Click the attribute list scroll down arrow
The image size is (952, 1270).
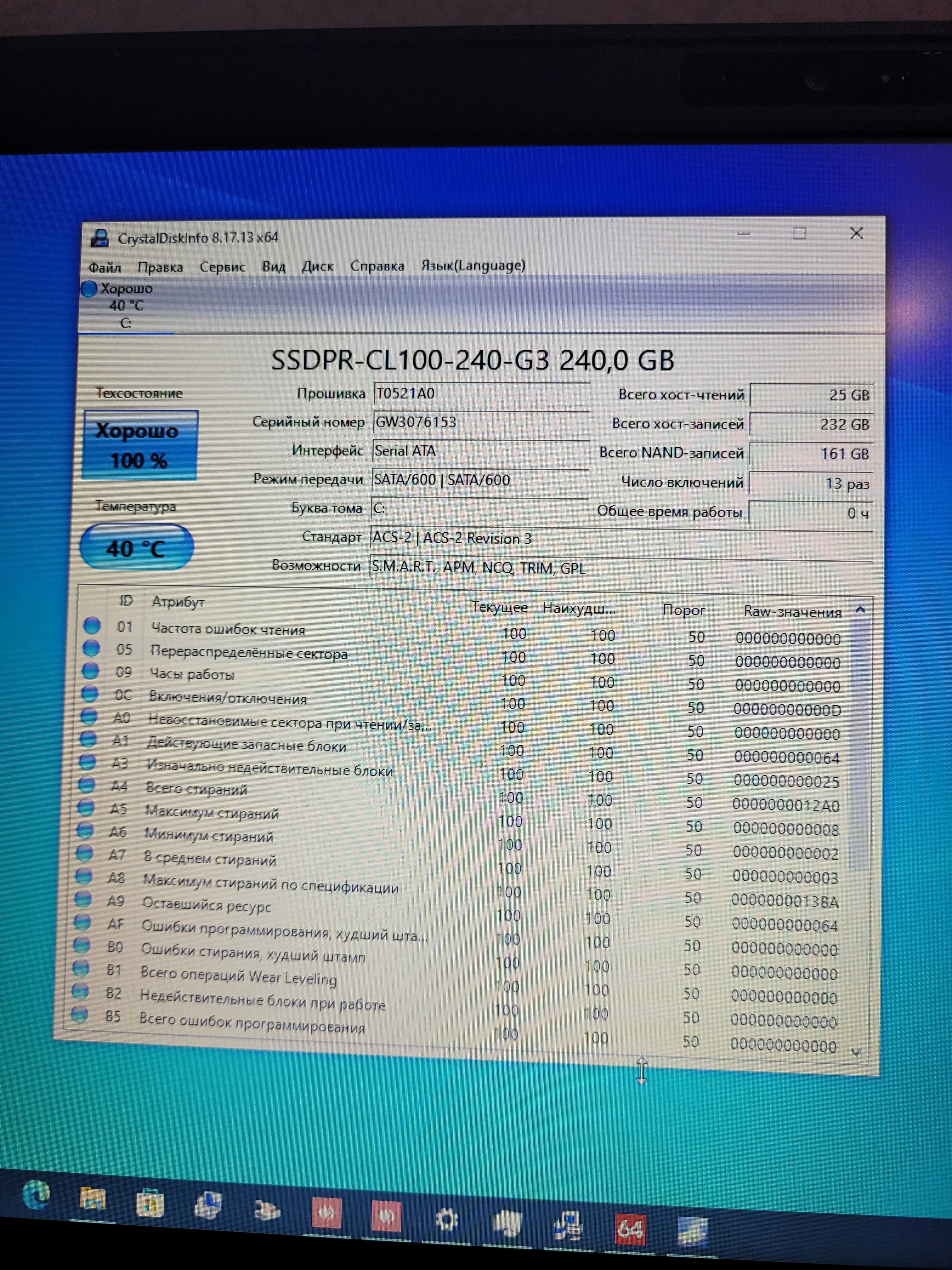tap(856, 1052)
